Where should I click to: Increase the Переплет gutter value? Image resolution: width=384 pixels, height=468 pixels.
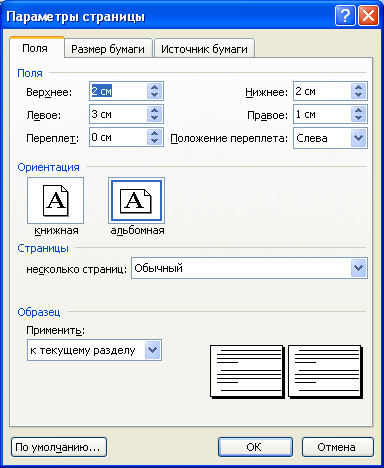pyautogui.click(x=154, y=133)
